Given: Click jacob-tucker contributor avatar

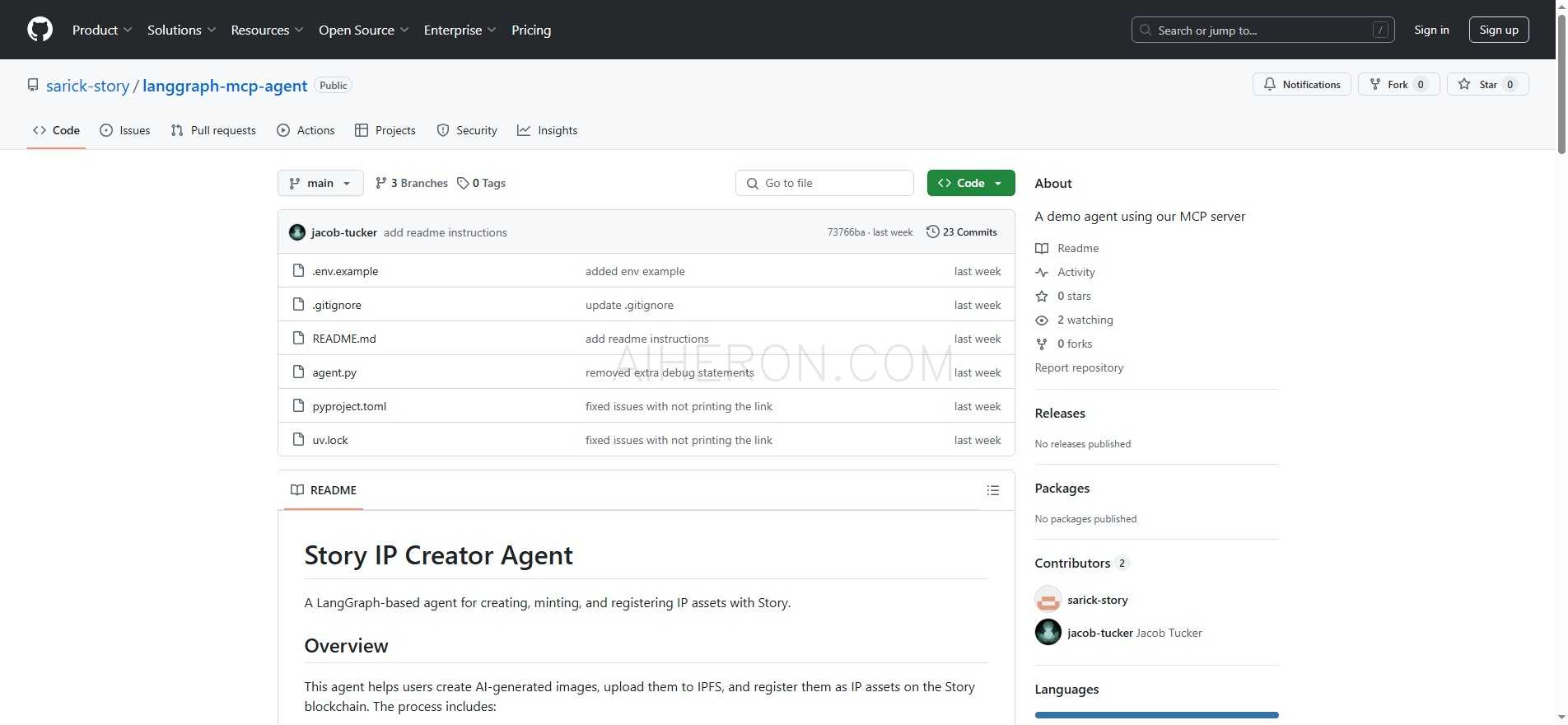Looking at the screenshot, I should click(x=1048, y=632).
